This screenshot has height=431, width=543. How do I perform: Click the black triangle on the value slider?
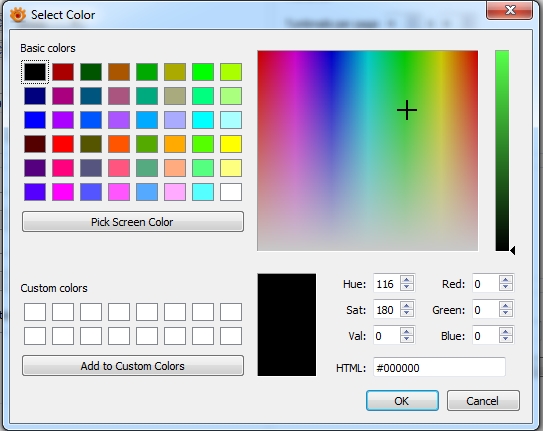[513, 250]
